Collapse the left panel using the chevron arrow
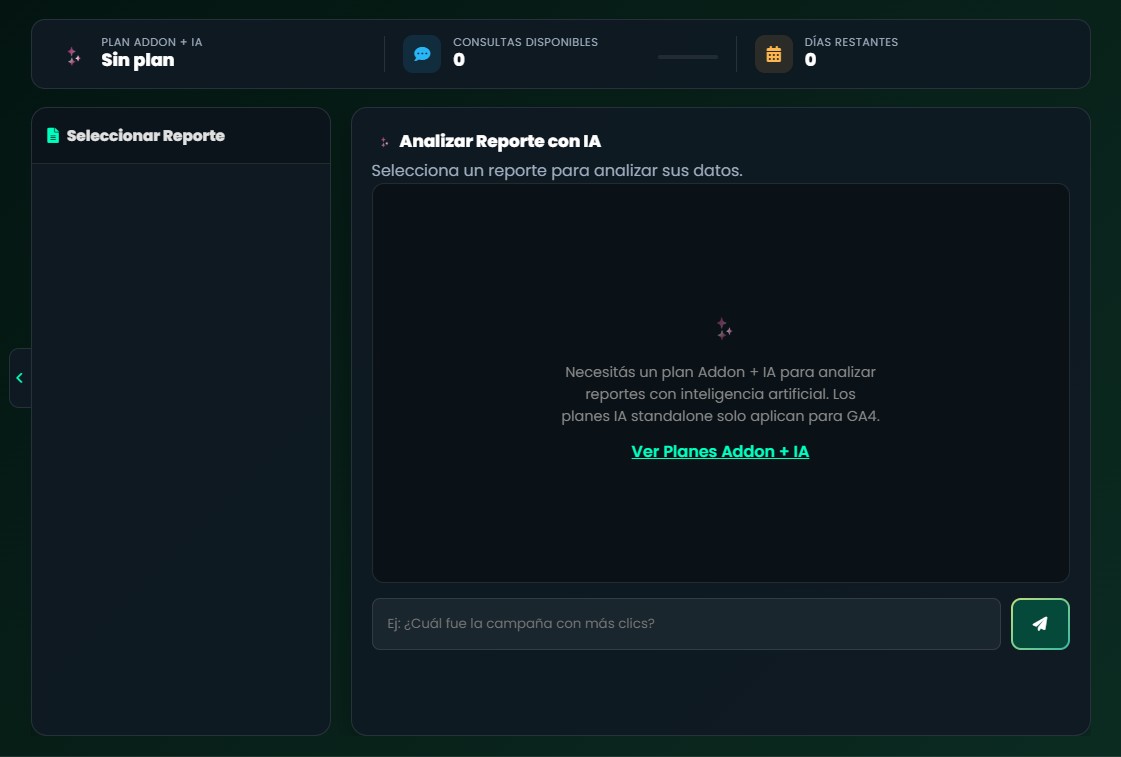 (18, 378)
